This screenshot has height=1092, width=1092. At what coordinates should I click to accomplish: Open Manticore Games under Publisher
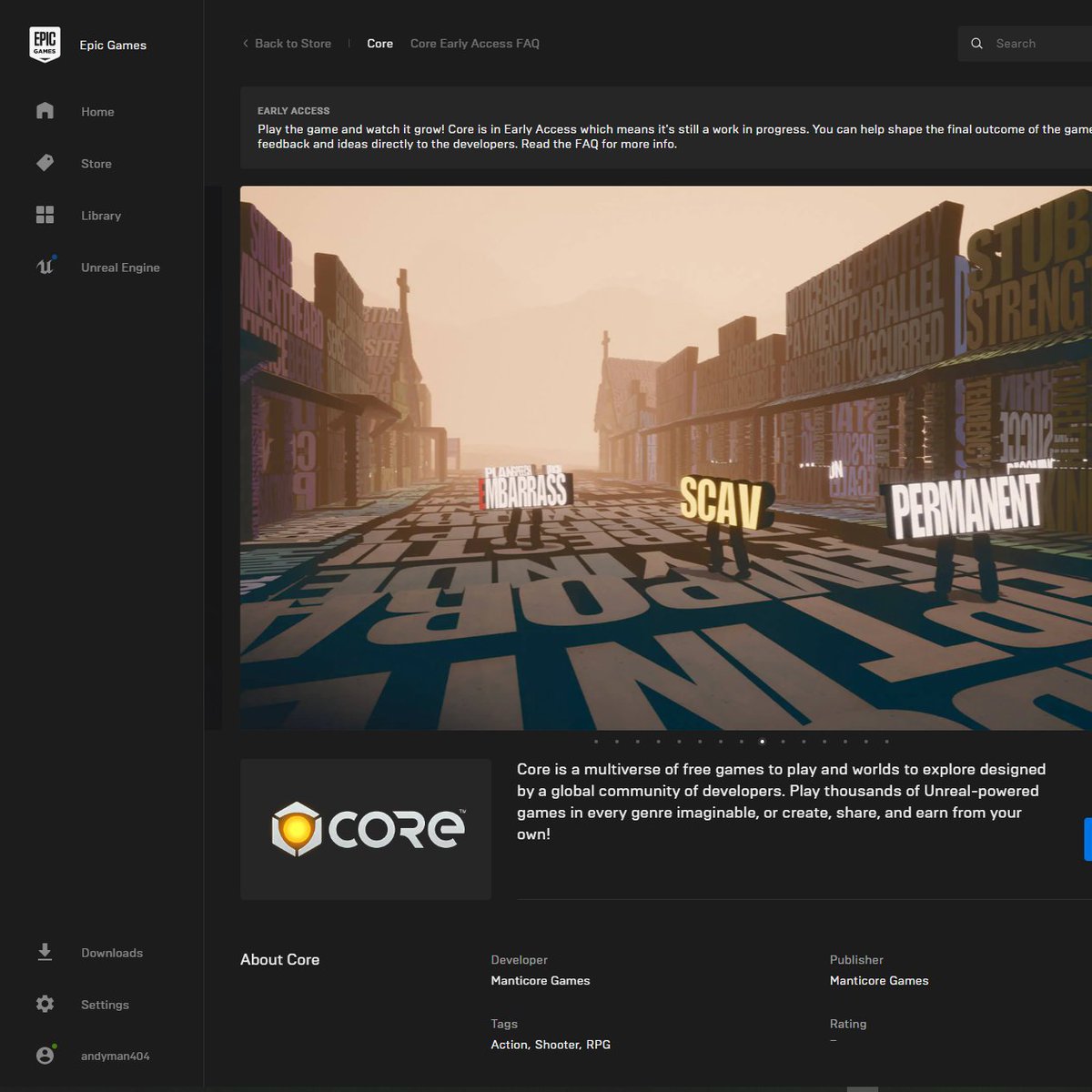(879, 980)
